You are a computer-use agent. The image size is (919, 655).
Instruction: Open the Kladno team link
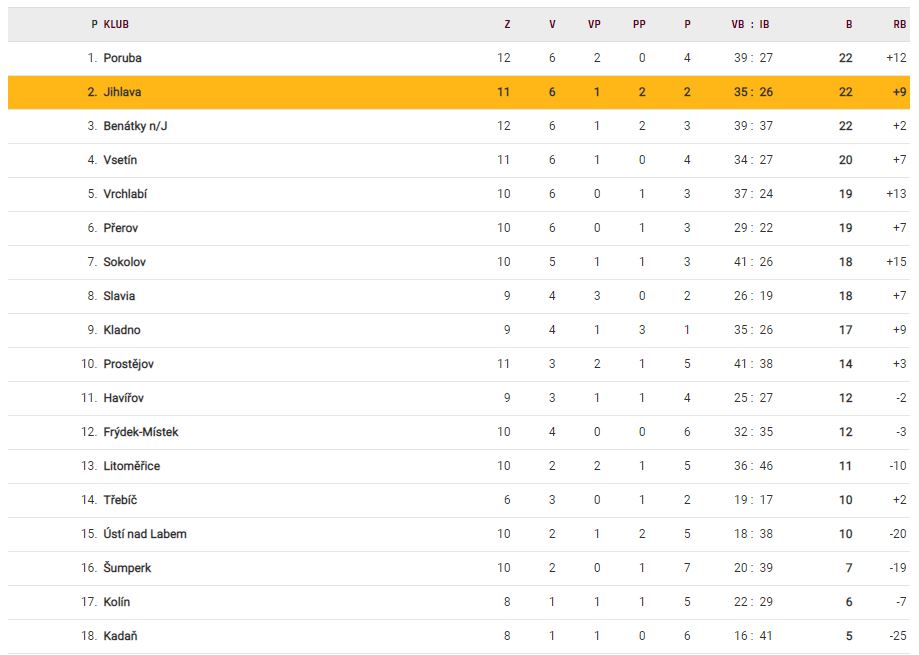[122, 330]
